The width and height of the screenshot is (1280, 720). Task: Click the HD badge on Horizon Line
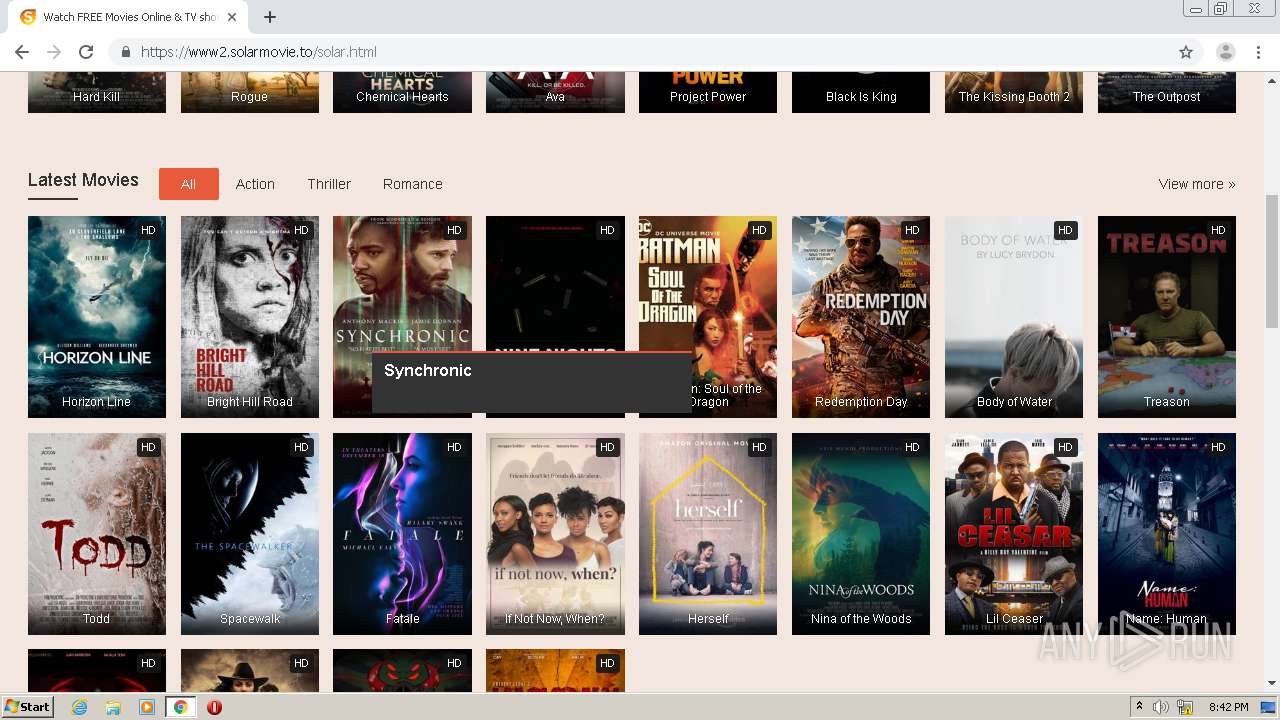tap(148, 230)
